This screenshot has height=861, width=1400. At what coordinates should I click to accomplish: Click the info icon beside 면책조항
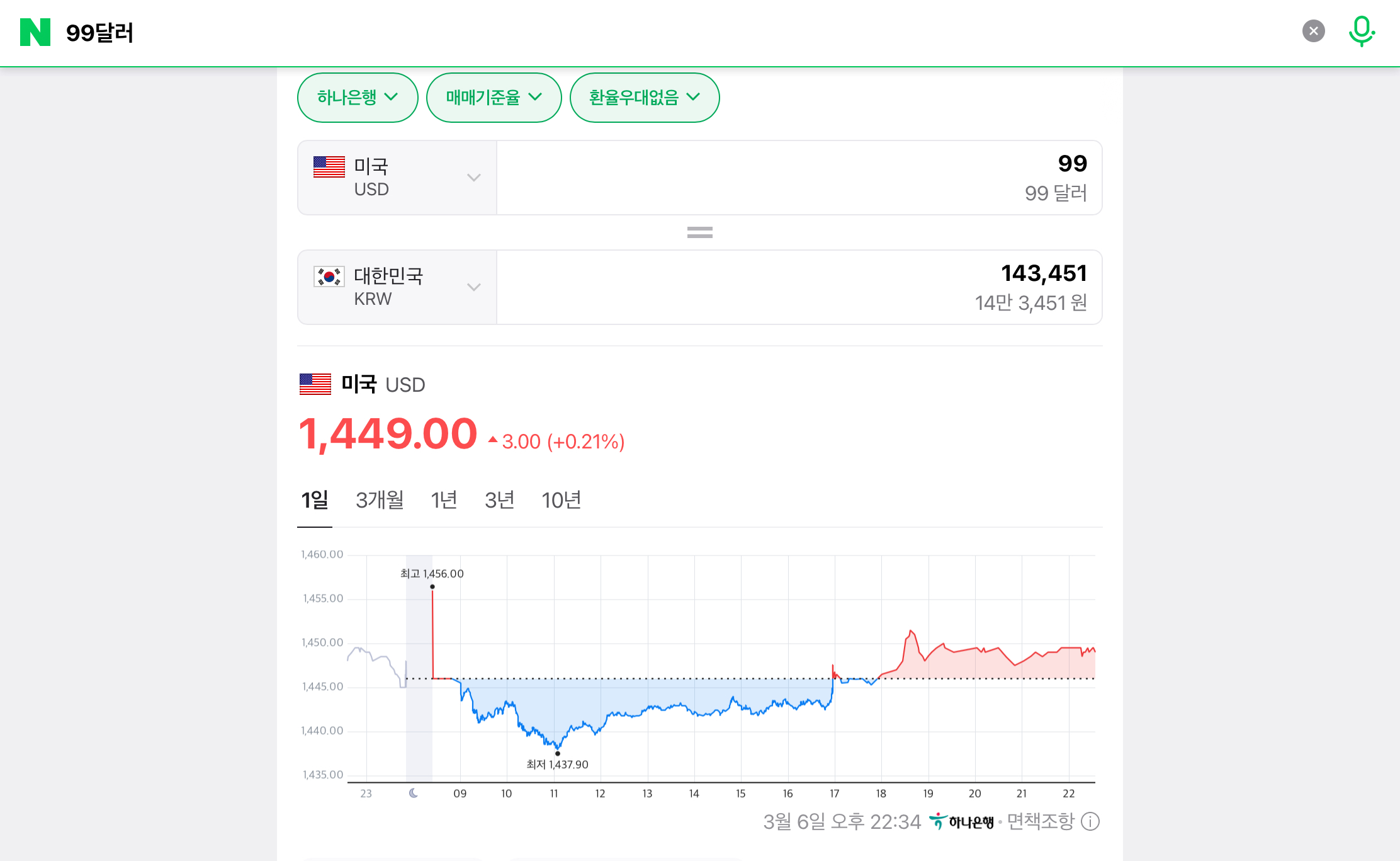[1090, 821]
